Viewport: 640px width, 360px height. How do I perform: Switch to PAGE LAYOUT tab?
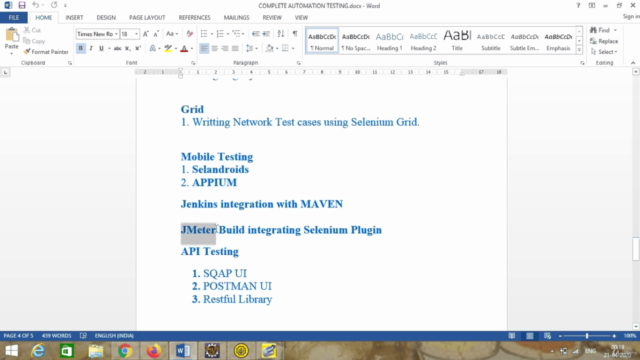tap(147, 18)
